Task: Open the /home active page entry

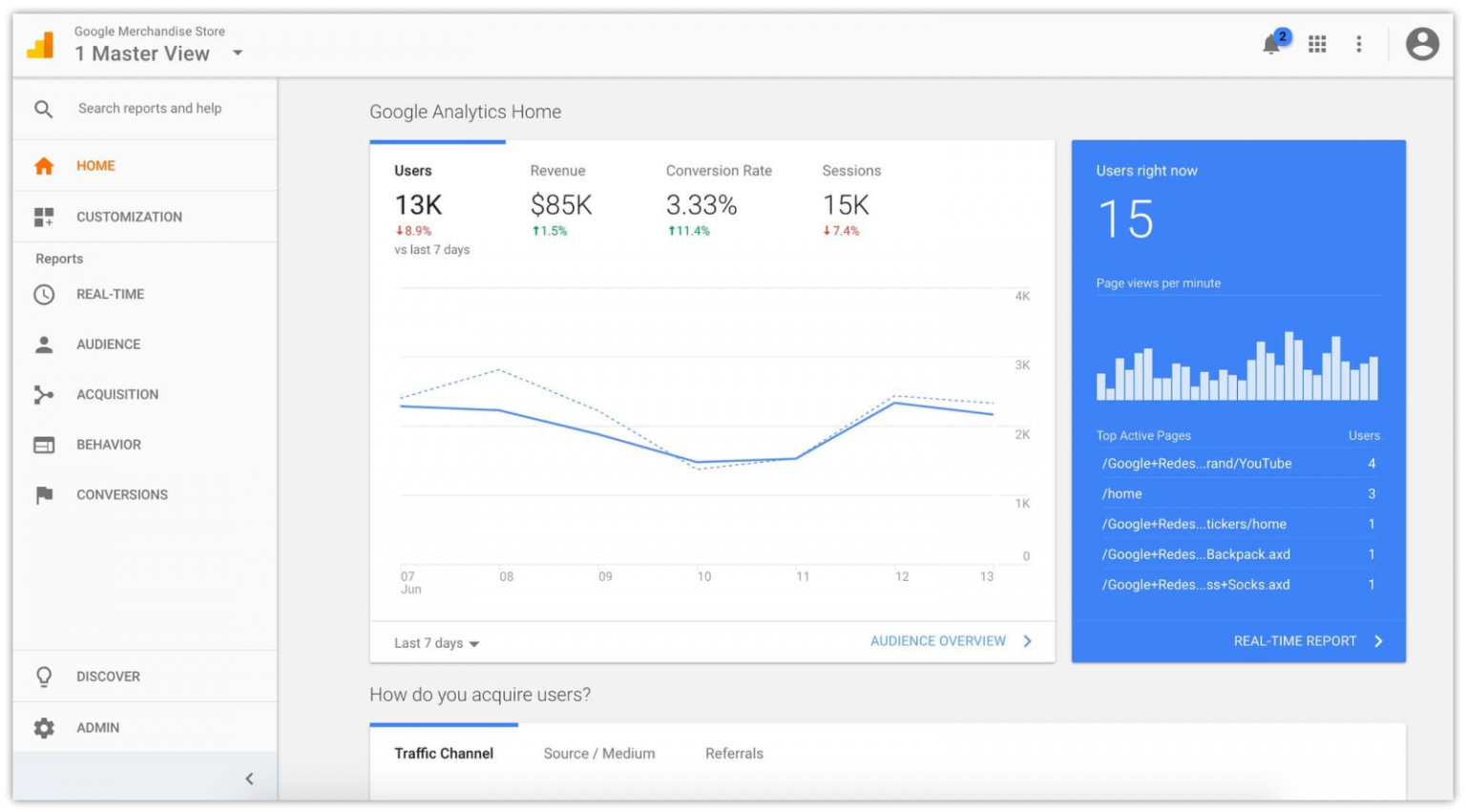Action: [1122, 493]
